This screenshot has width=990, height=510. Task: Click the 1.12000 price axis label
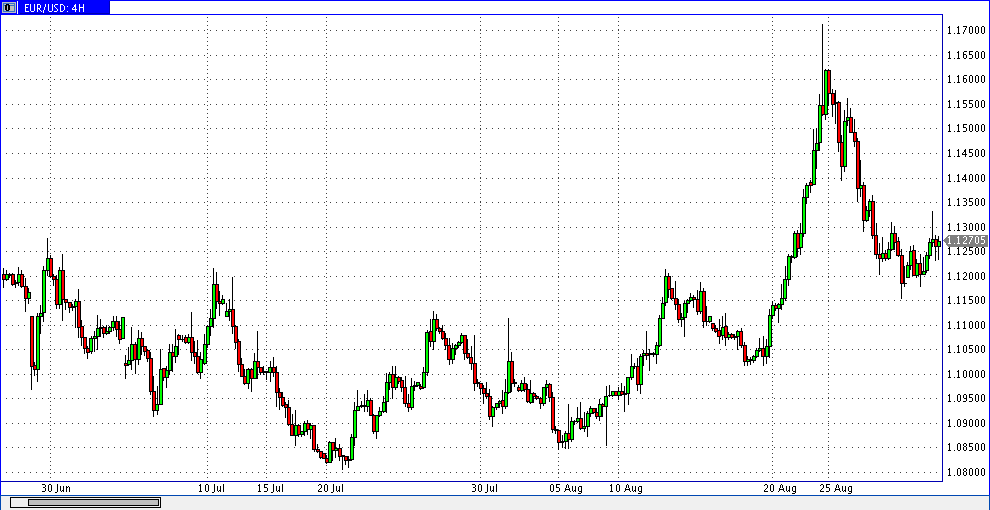966,276
